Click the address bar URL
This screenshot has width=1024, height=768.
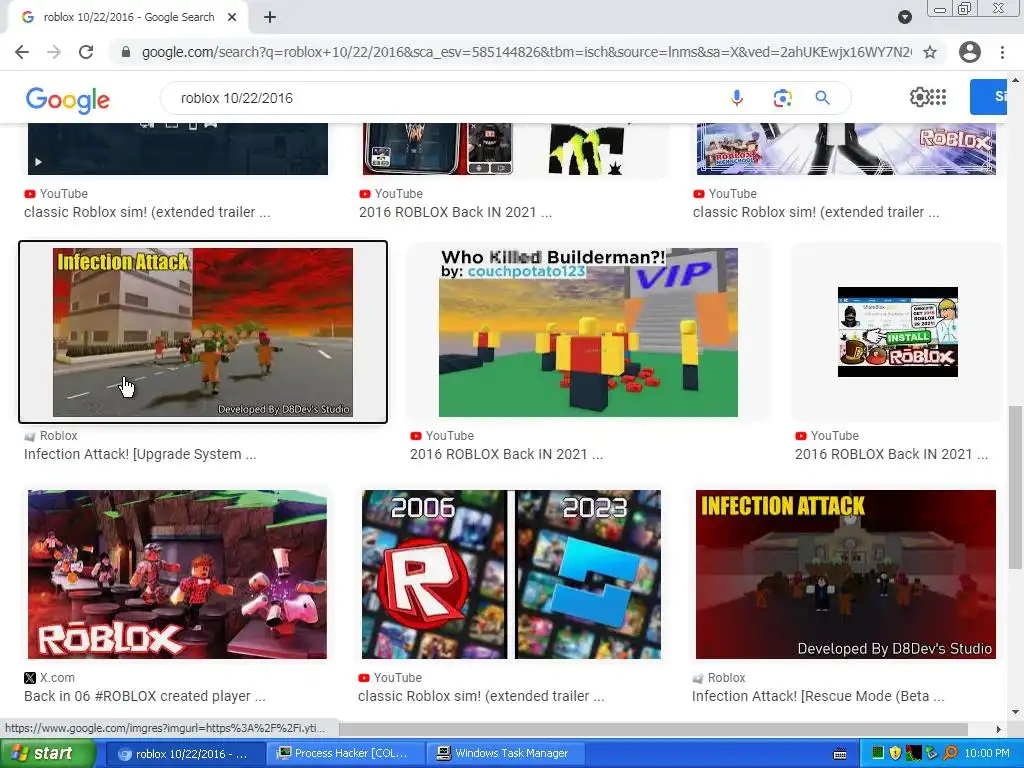pos(526,52)
